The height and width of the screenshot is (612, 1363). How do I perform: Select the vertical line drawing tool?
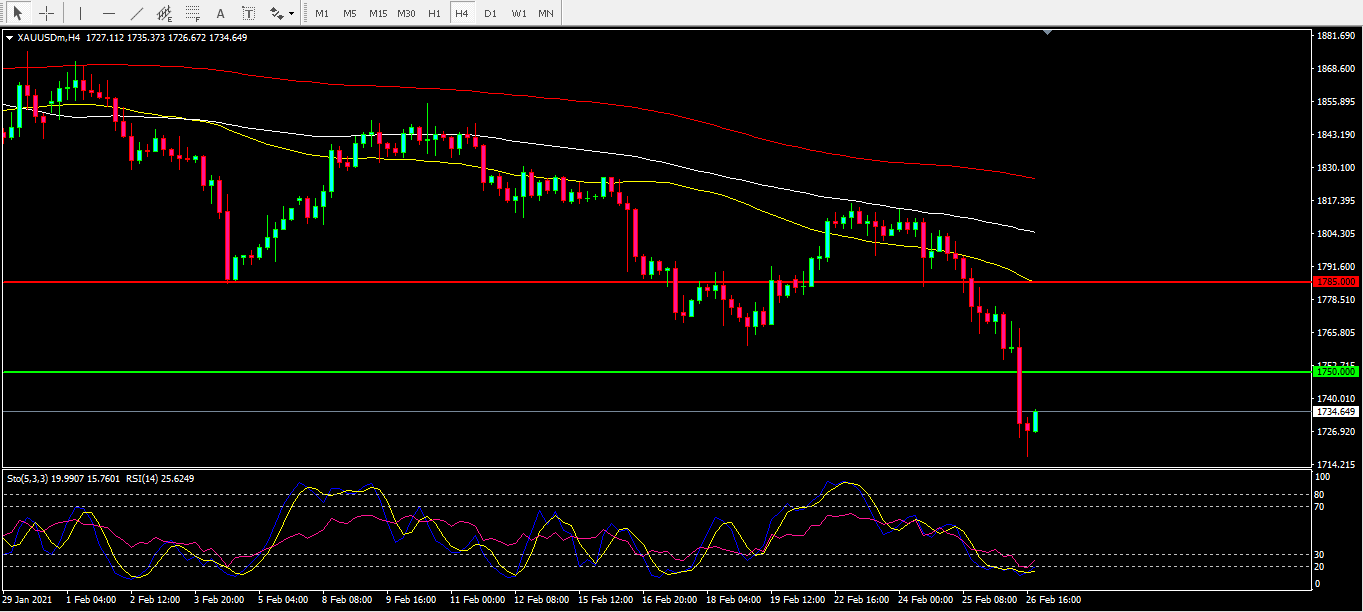pyautogui.click(x=81, y=13)
